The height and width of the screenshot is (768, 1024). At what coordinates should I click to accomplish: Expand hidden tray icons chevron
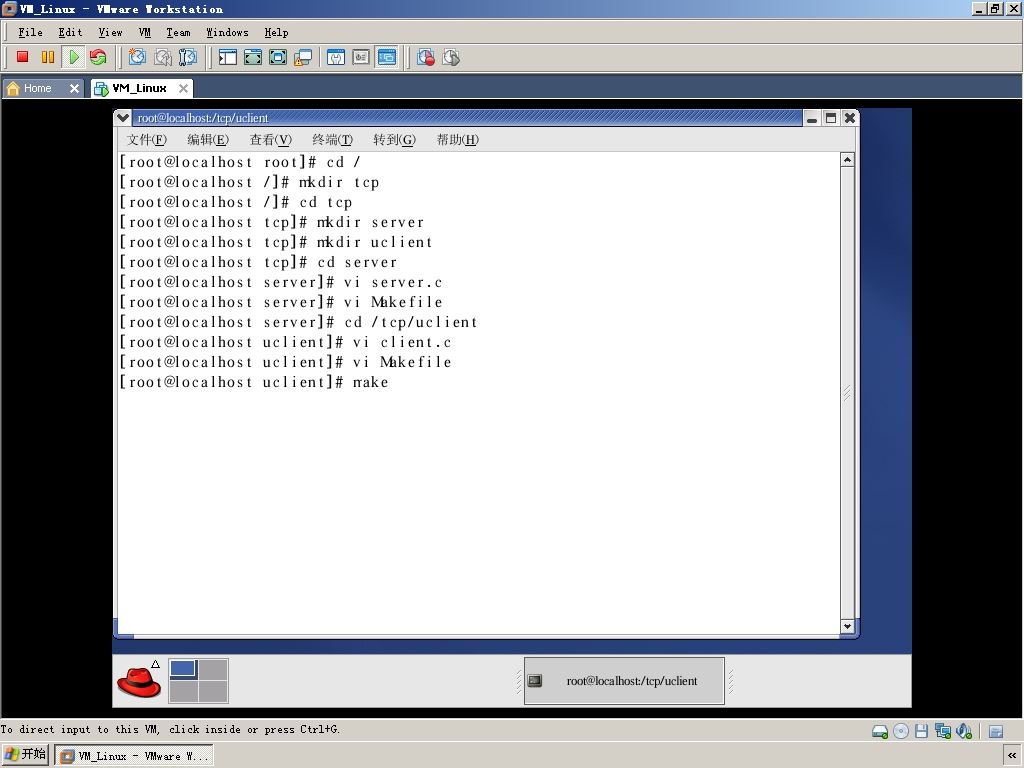click(x=1012, y=756)
